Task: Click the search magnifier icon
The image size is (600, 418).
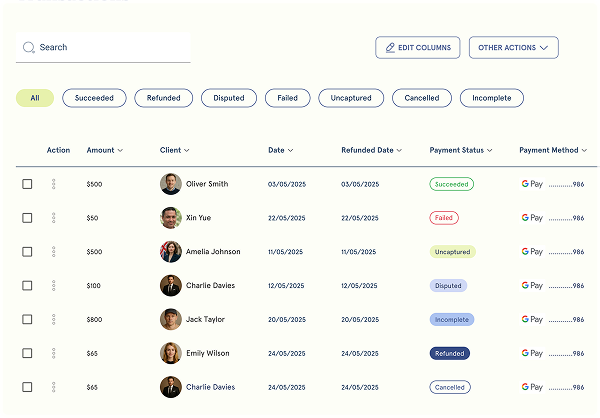Action: coord(29,47)
